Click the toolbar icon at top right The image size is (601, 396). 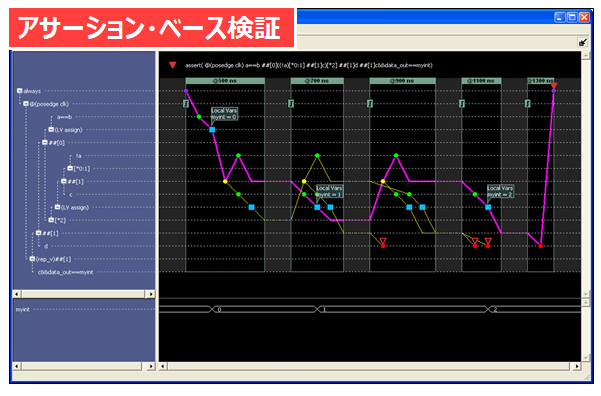(x=583, y=42)
